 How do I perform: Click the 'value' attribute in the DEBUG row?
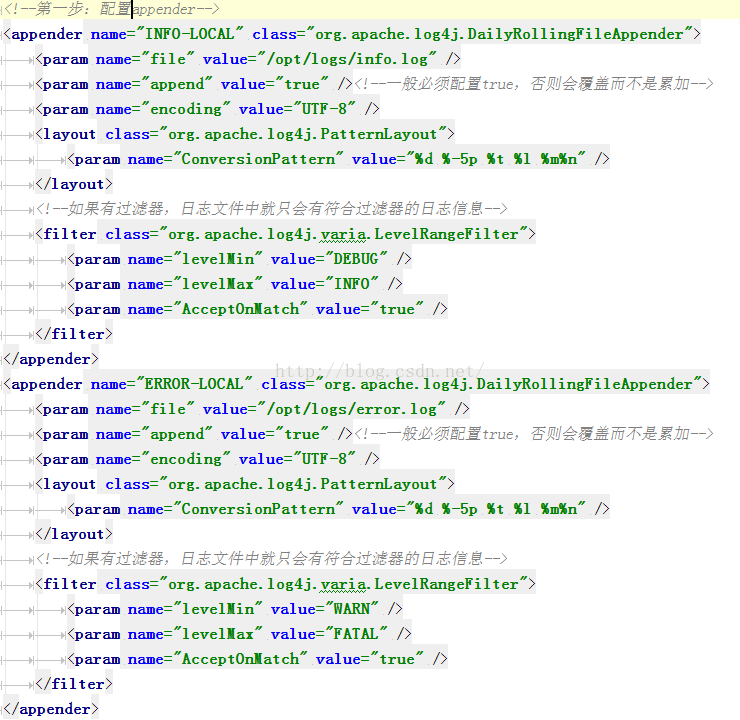point(293,259)
